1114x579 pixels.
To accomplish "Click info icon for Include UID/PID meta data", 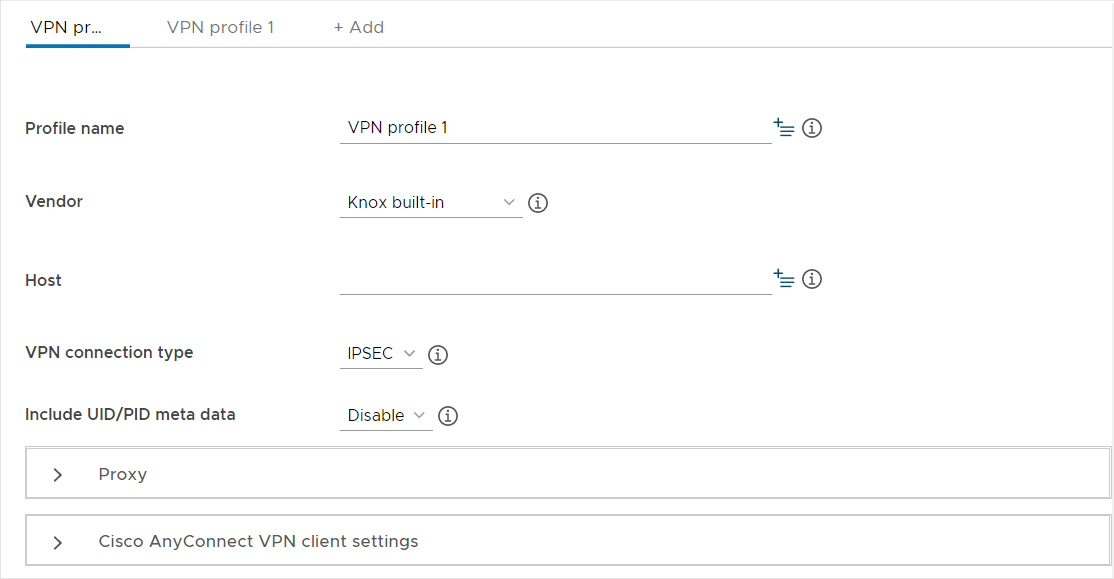I will (x=448, y=415).
